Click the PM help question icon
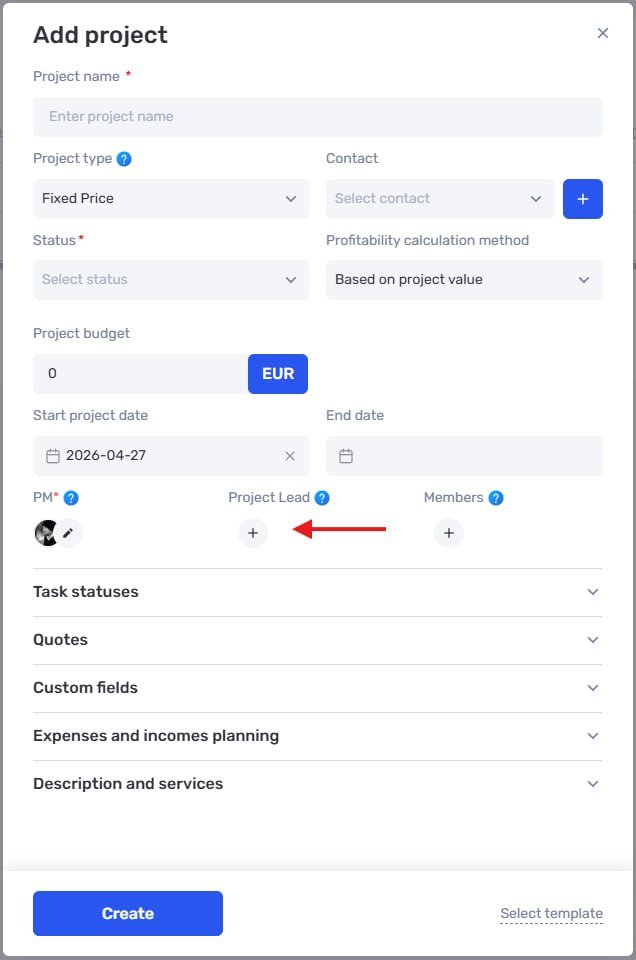Screen dimensions: 636x960 click(x=71, y=498)
